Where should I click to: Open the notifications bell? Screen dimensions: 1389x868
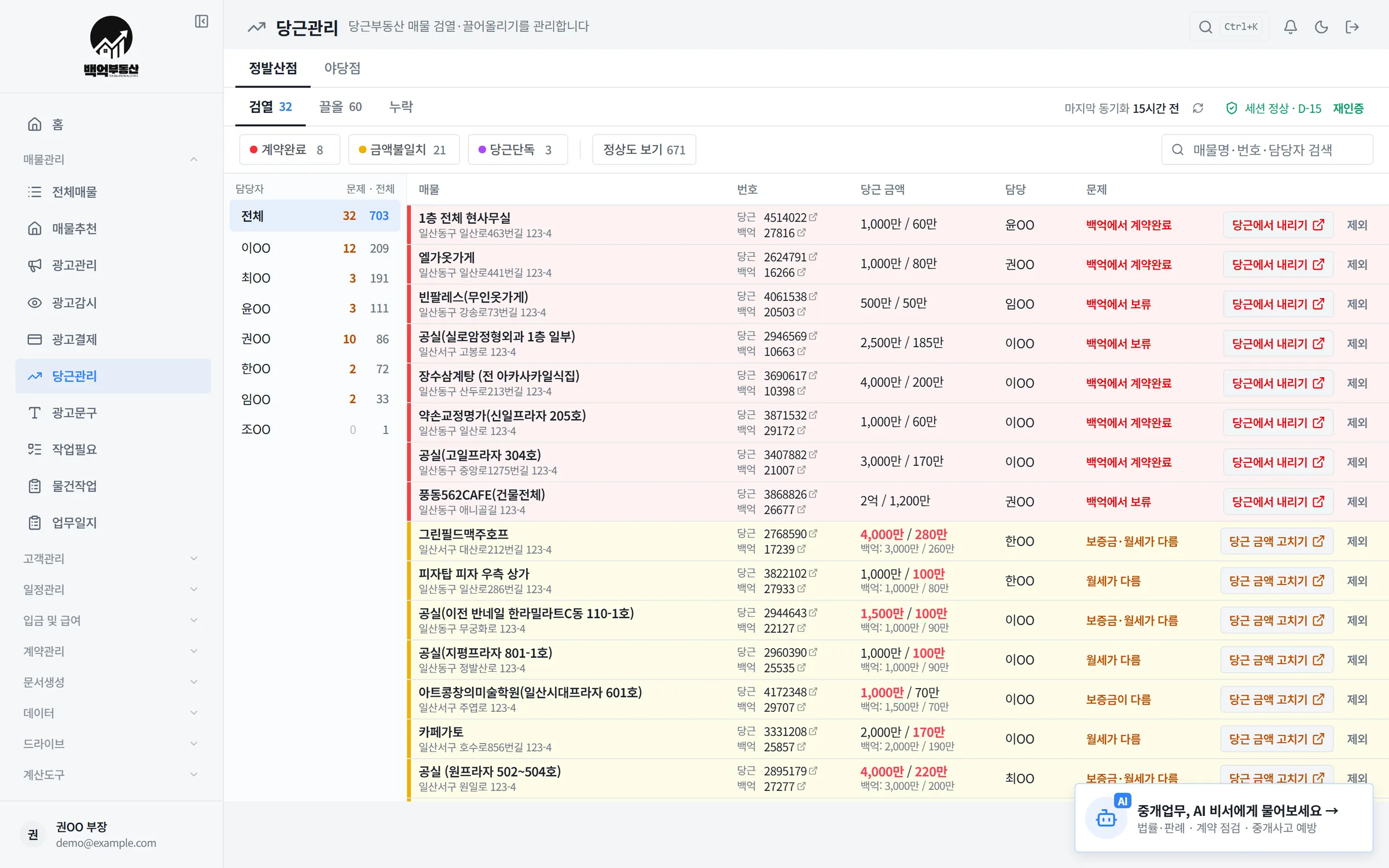1290,27
